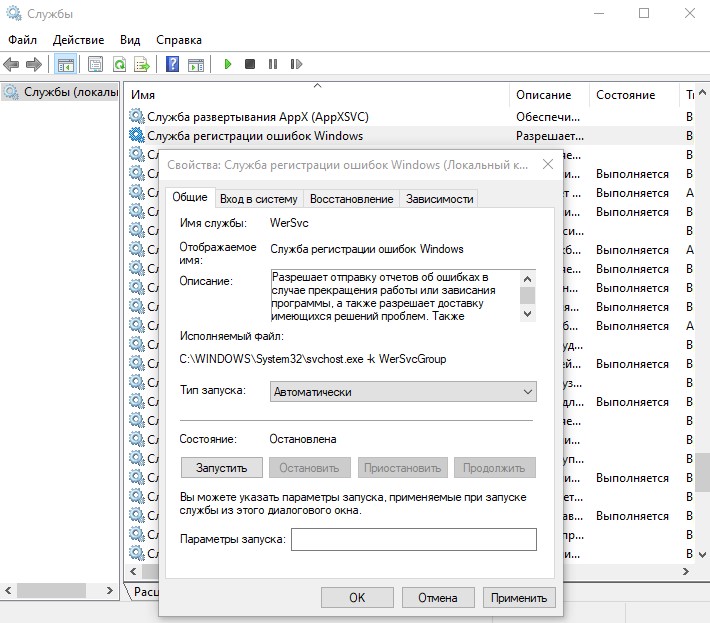The image size is (710, 623).
Task: Minimize the Службы window
Action: [599, 14]
